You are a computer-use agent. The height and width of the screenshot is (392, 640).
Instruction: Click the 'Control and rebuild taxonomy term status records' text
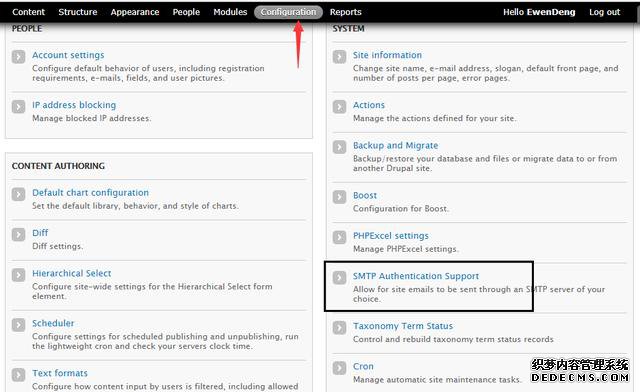pyautogui.click(x=453, y=339)
